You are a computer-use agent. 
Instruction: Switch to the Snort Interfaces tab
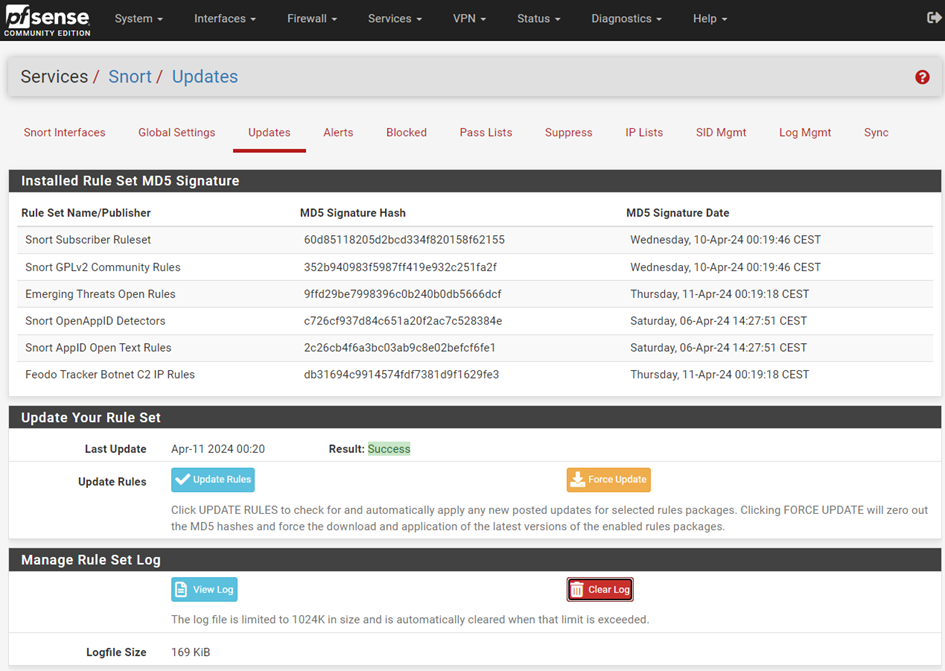64,133
